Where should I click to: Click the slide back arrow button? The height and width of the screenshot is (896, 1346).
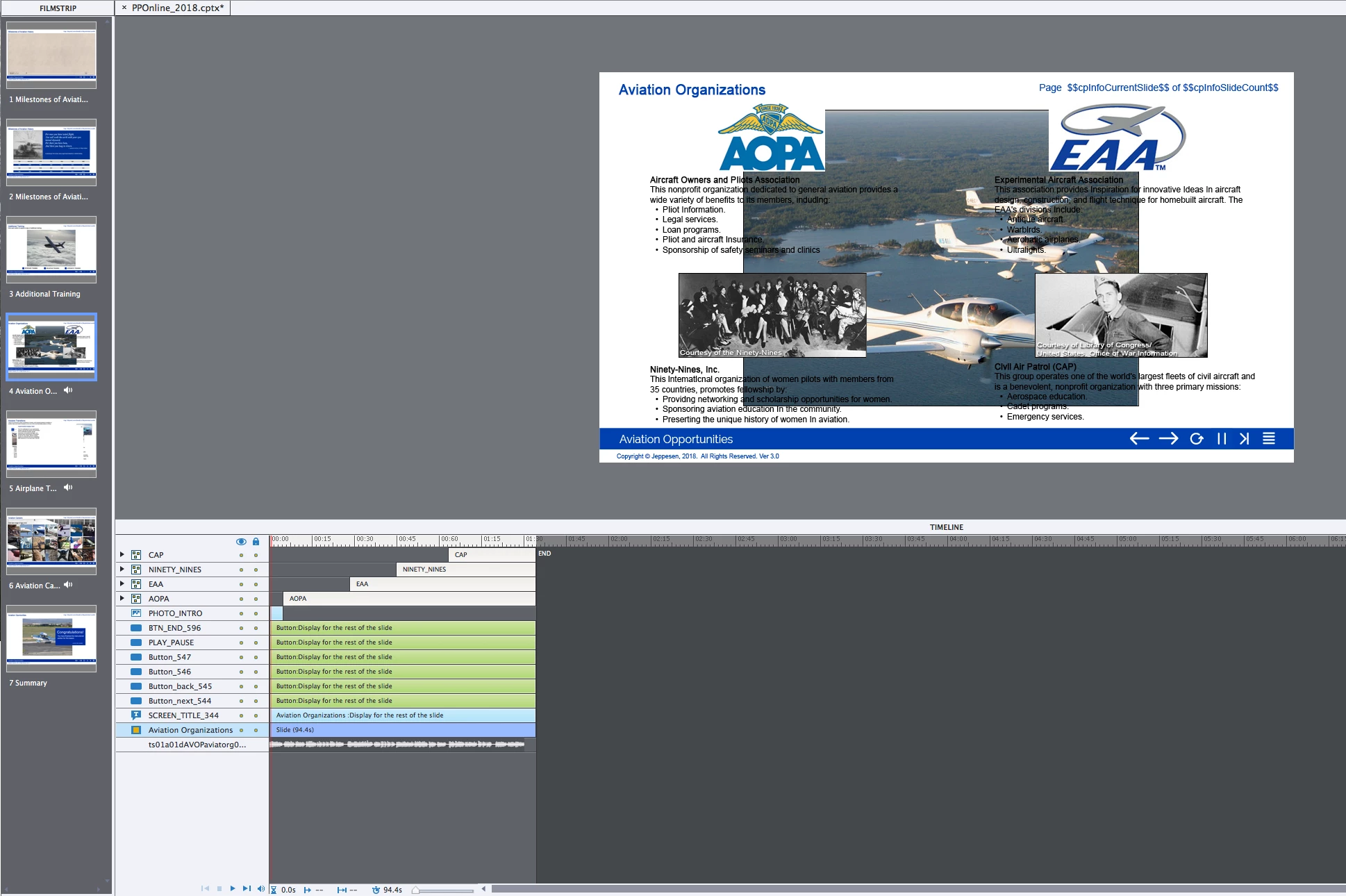point(1139,438)
